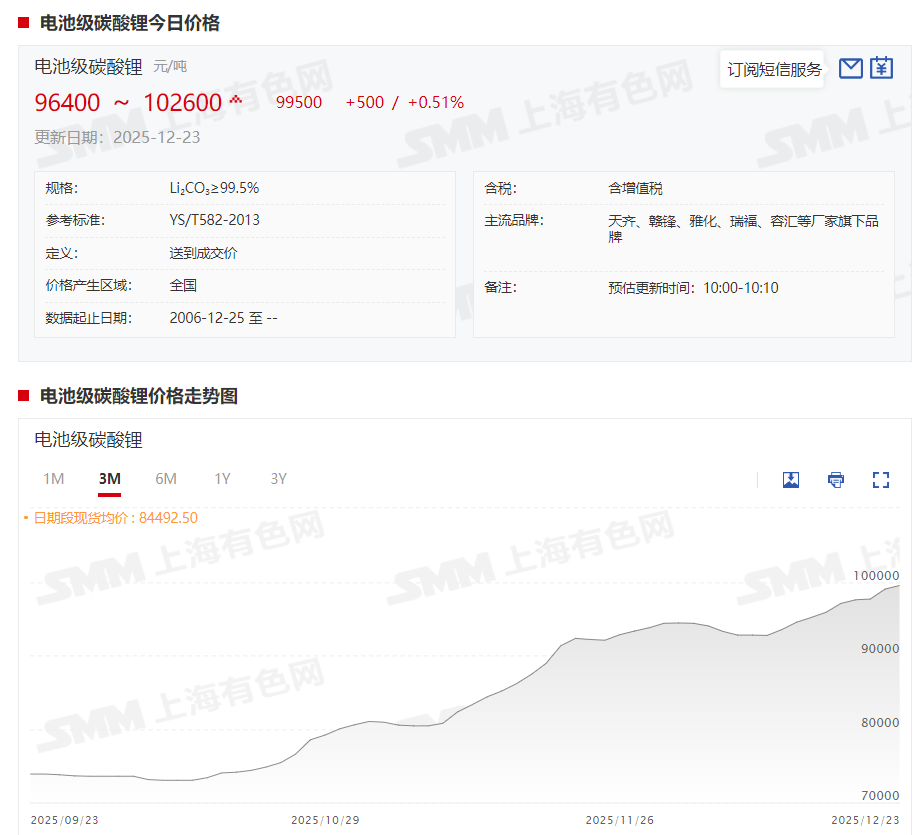This screenshot has height=835, width=919.
Task: Expand the chart to full screen
Action: 881,480
